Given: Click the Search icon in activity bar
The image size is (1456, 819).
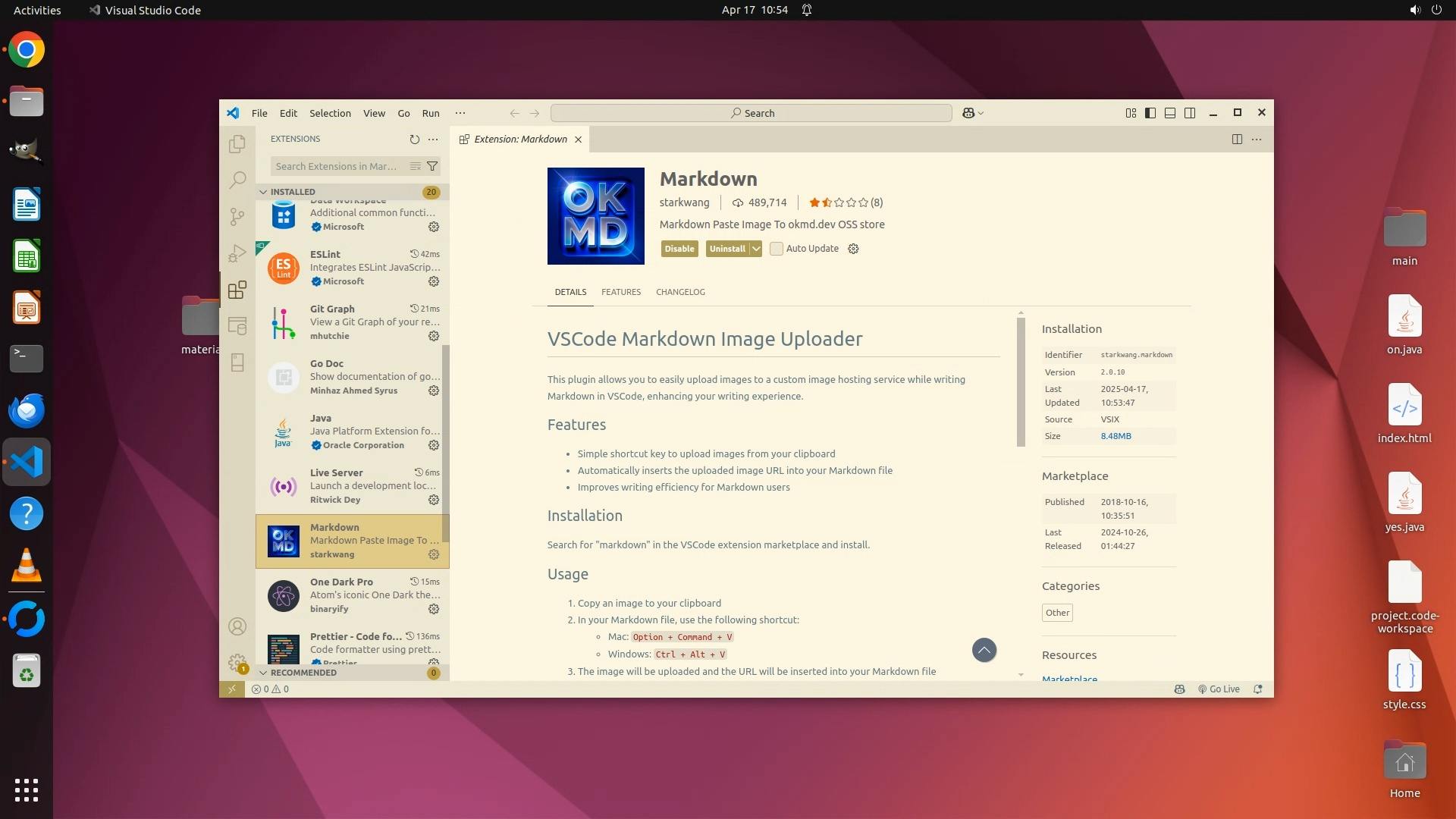Looking at the screenshot, I should [237, 180].
